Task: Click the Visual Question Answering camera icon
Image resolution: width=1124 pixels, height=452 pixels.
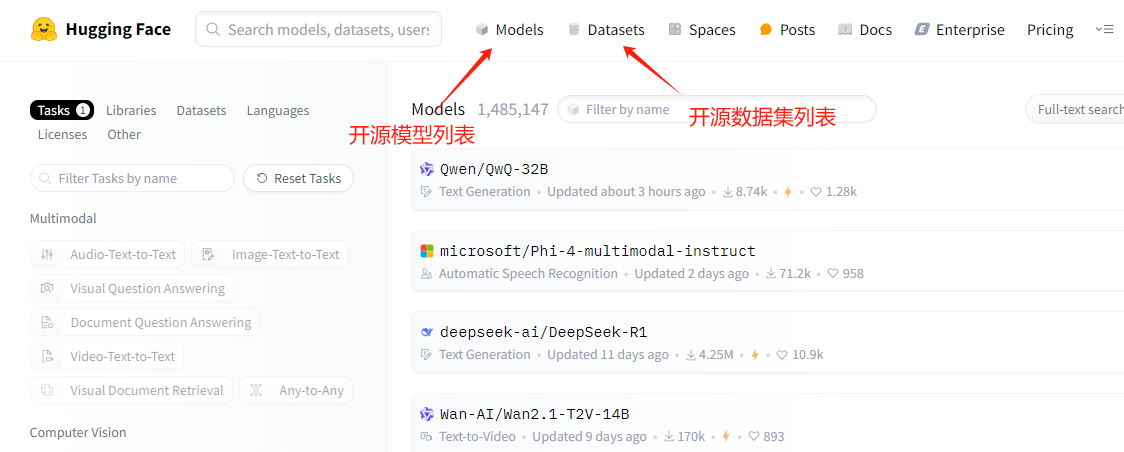Action: click(47, 288)
